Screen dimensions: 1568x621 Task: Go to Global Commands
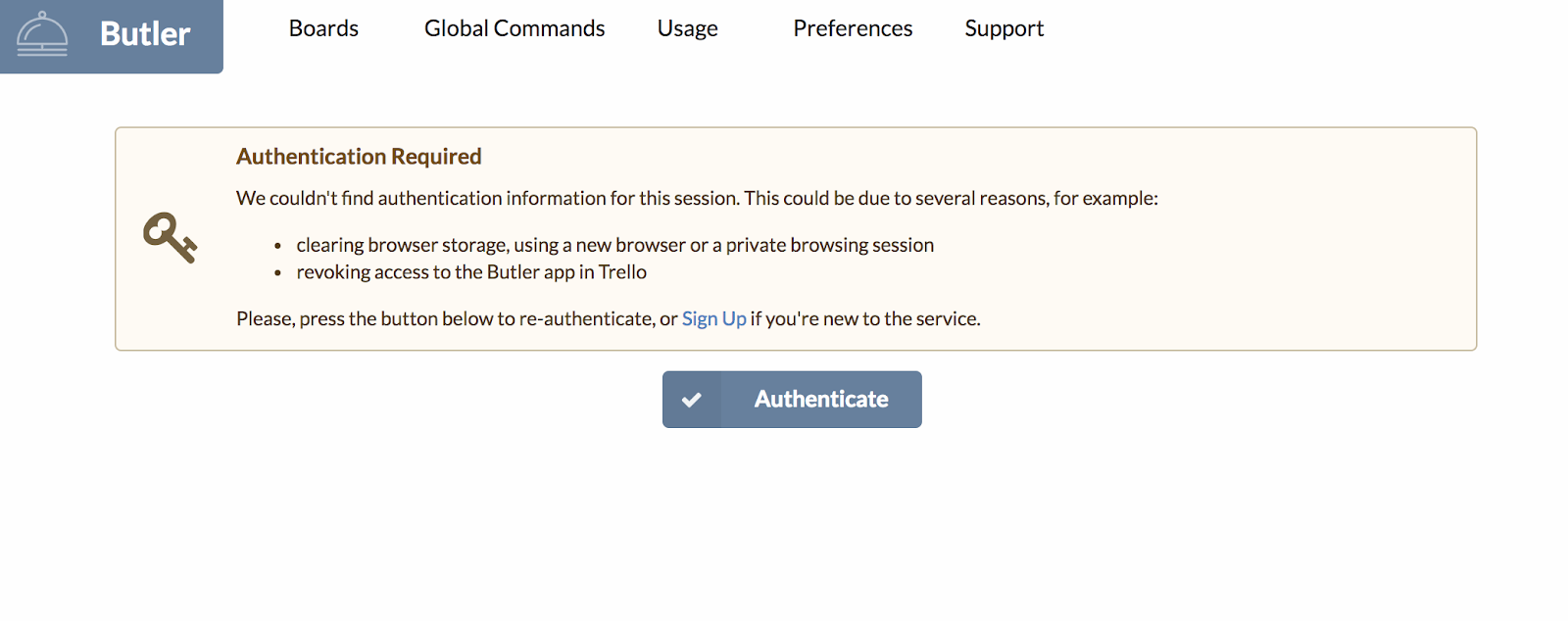pos(514,28)
